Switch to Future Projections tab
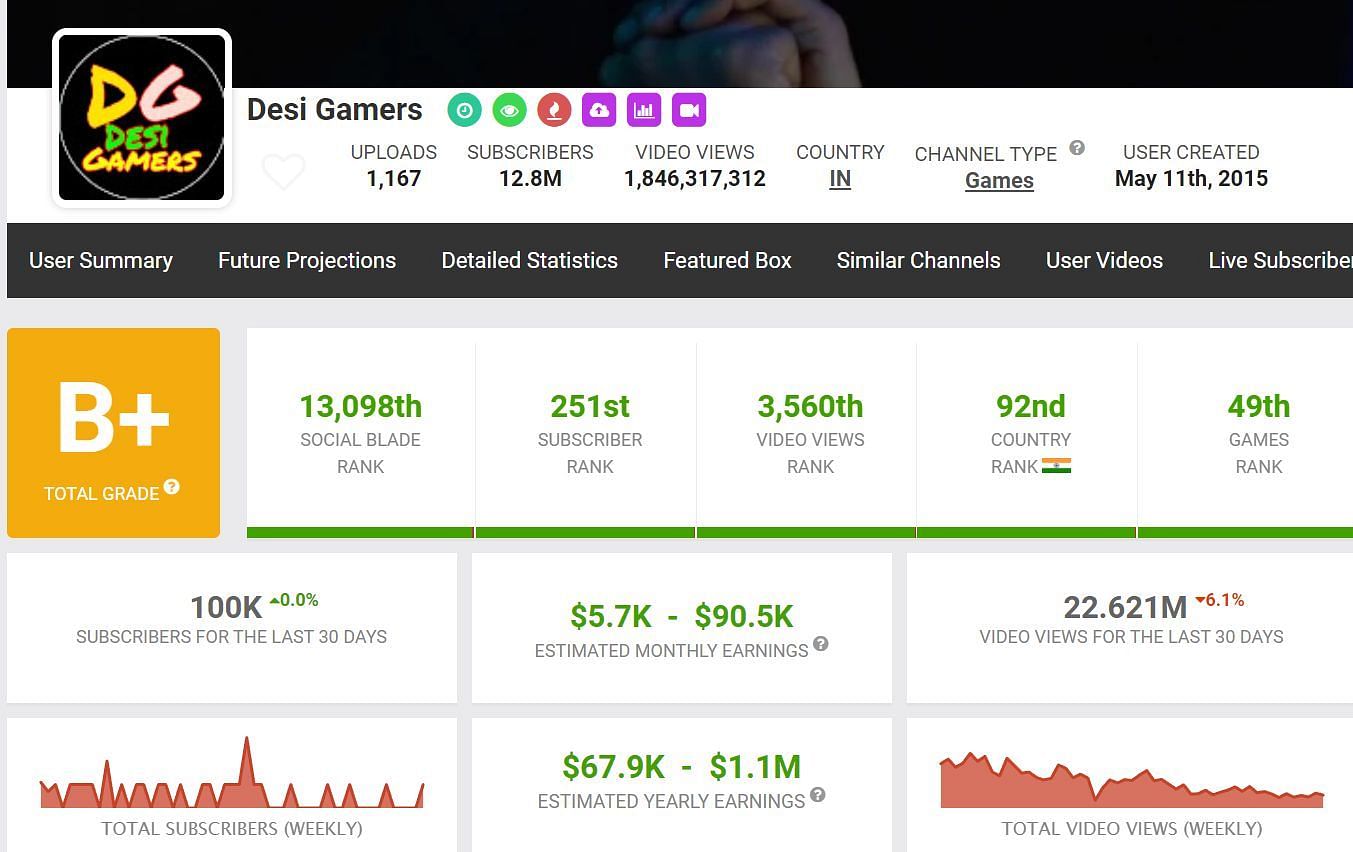 point(307,260)
